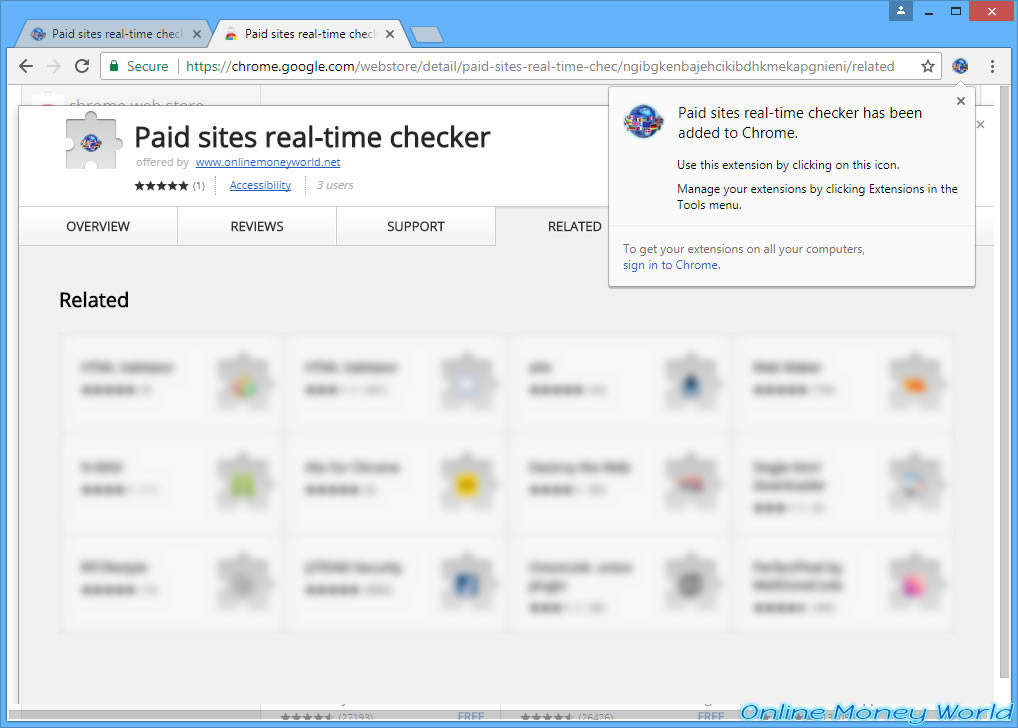Screen dimensions: 1018x728
Task: Select the active web store browser tab
Action: pos(309,34)
